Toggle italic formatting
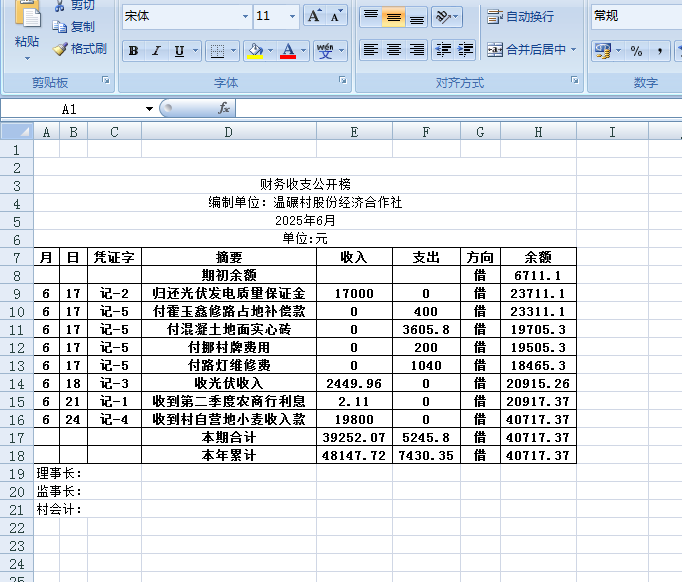Screen dimensions: 682x582 [x=156, y=51]
